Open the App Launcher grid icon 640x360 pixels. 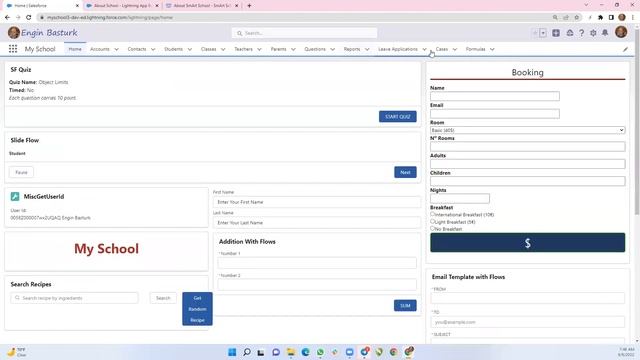[13, 49]
